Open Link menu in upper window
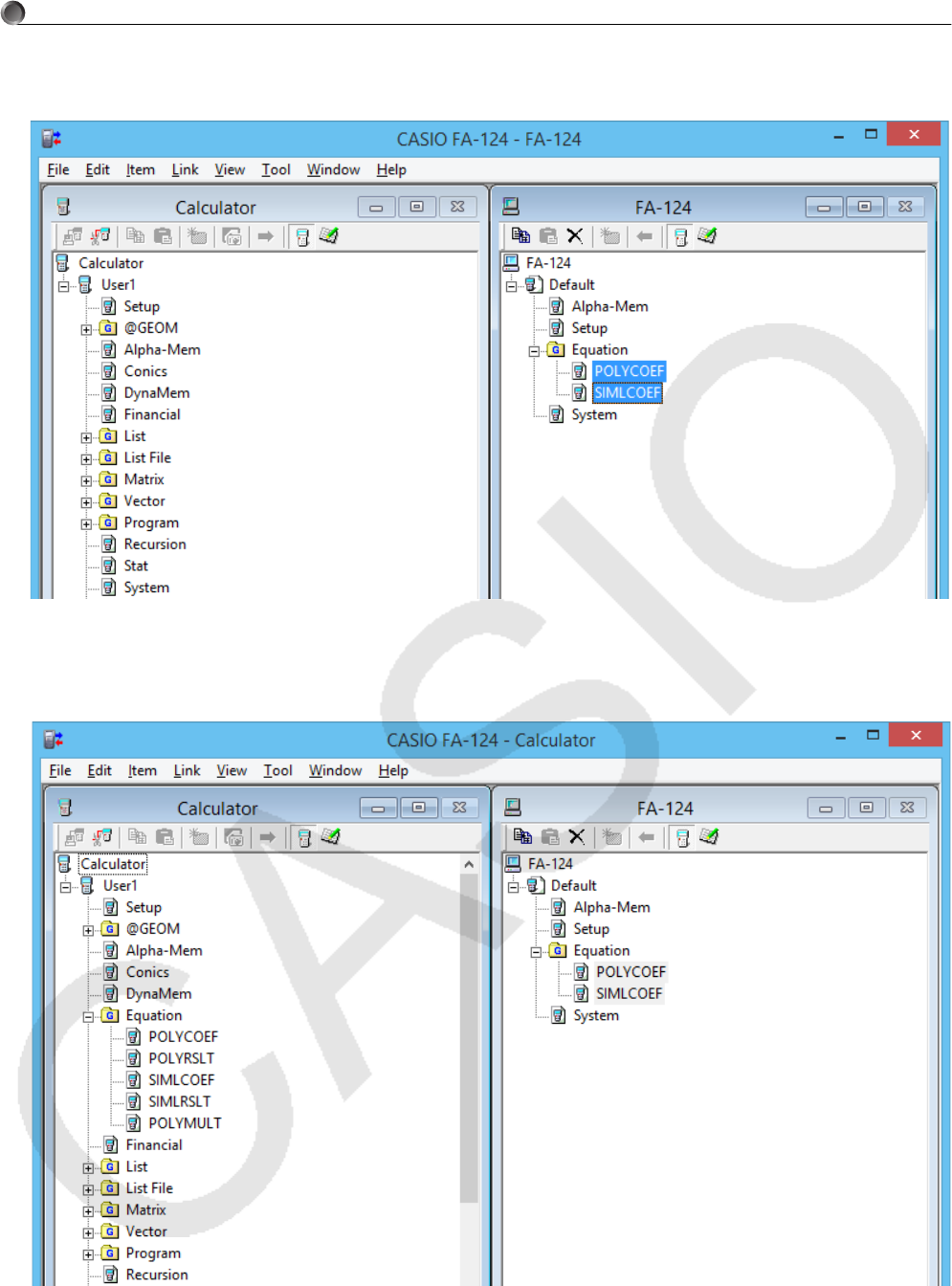The width and height of the screenshot is (952, 1286). click(185, 169)
